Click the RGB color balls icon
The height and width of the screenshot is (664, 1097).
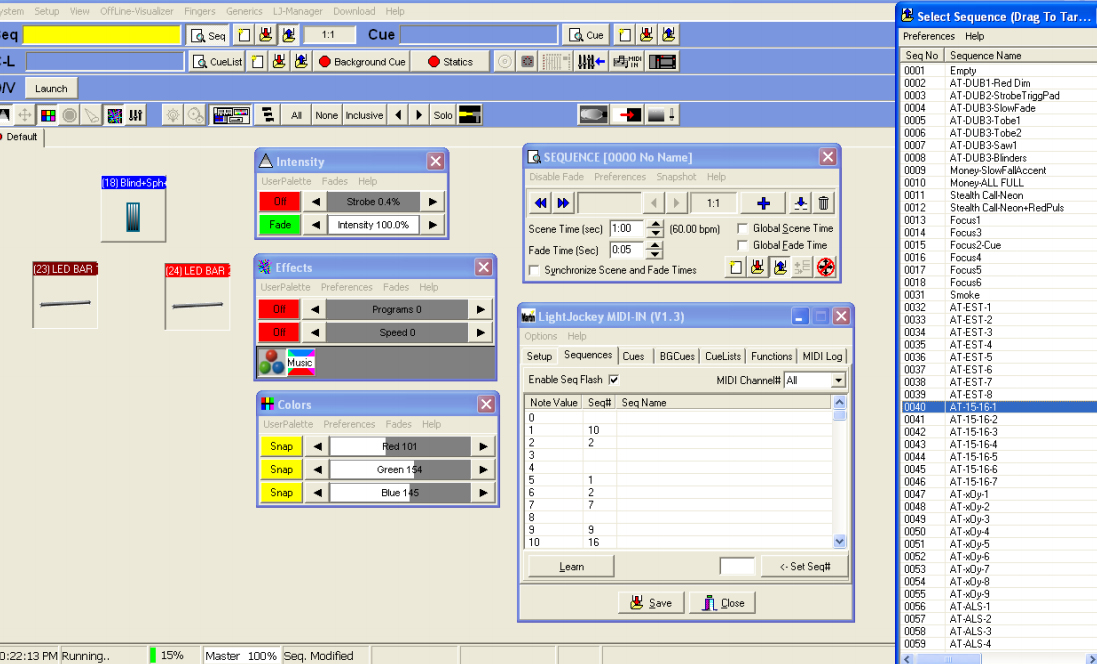pyautogui.click(x=271, y=362)
